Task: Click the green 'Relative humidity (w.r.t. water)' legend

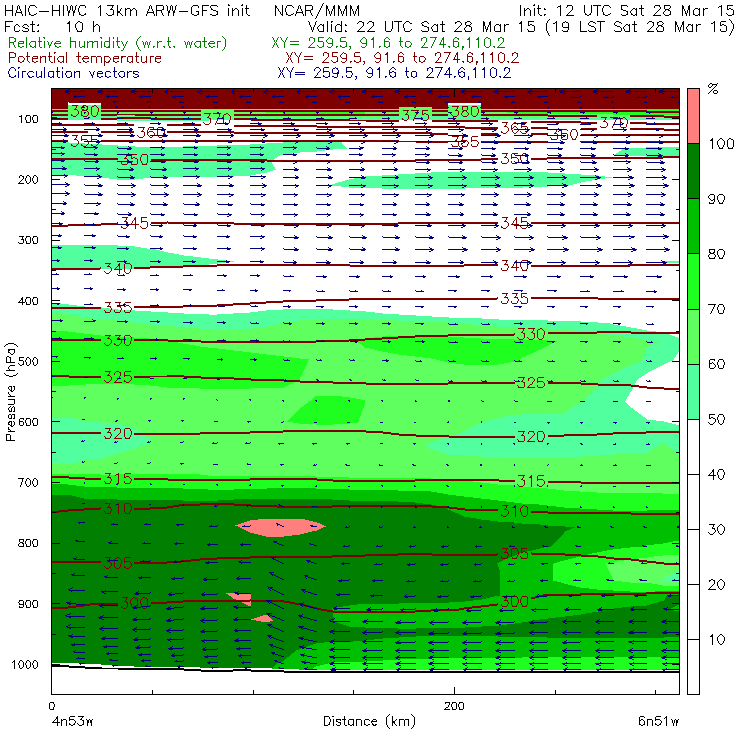Action: click(x=118, y=43)
